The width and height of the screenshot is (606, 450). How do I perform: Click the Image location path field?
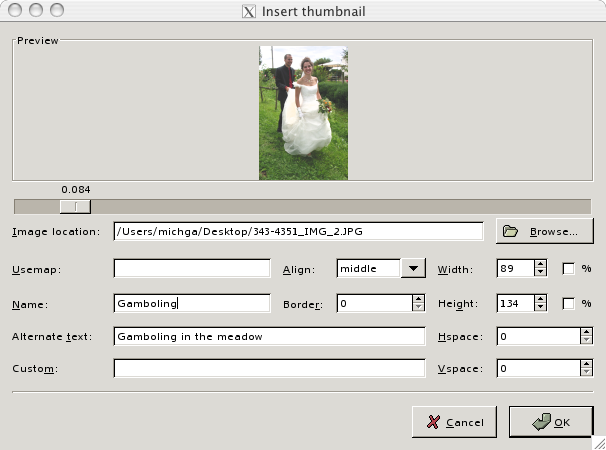coord(299,232)
